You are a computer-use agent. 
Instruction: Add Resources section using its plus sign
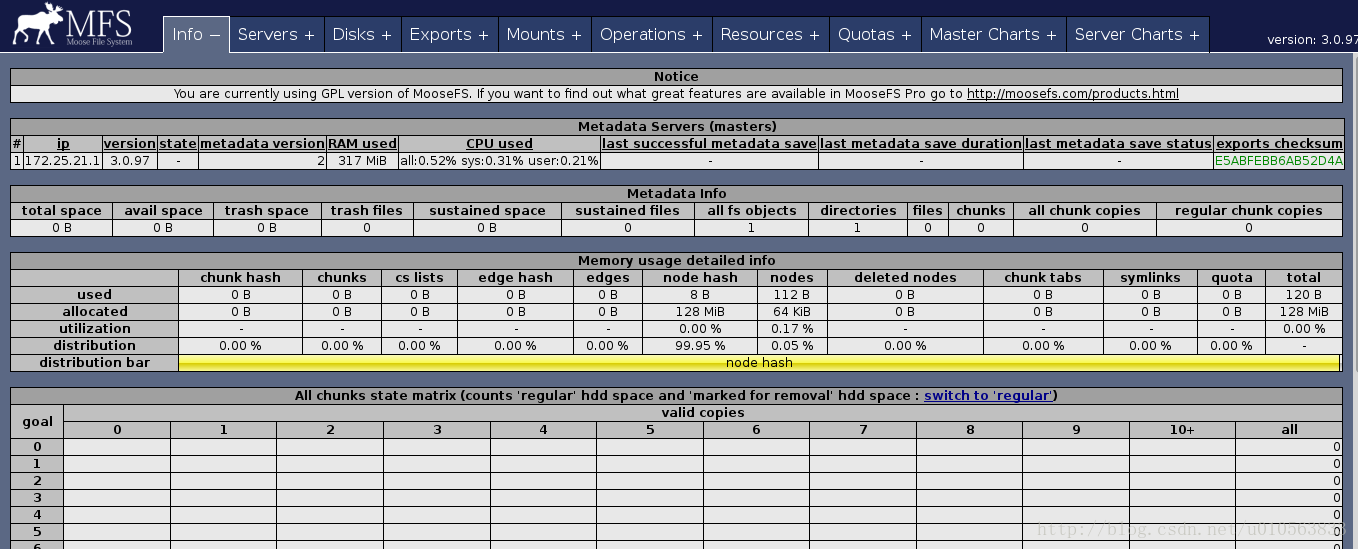point(814,35)
